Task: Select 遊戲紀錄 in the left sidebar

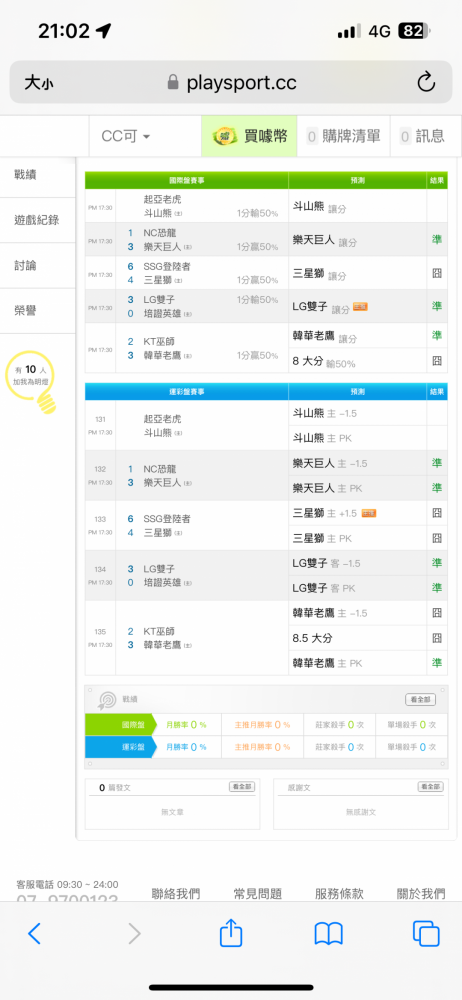Action: [38, 220]
